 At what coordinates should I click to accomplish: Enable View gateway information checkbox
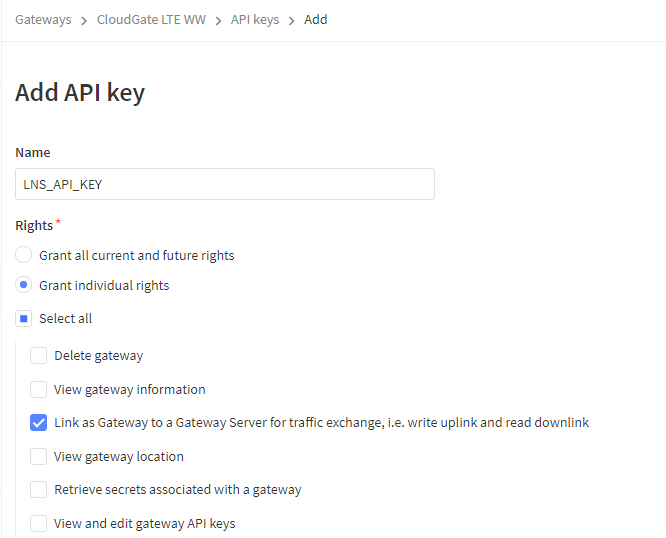click(x=38, y=389)
